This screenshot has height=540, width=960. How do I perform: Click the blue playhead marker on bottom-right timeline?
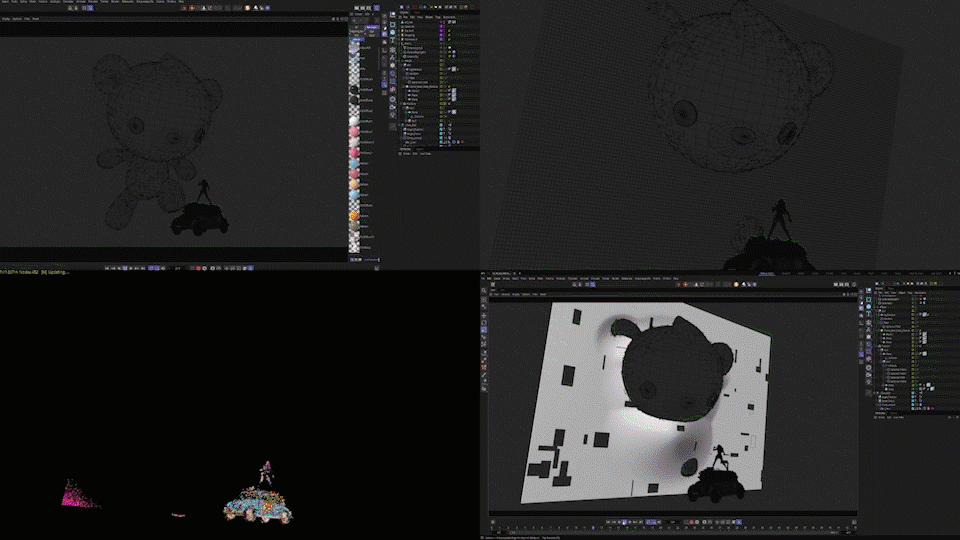(x=593, y=528)
